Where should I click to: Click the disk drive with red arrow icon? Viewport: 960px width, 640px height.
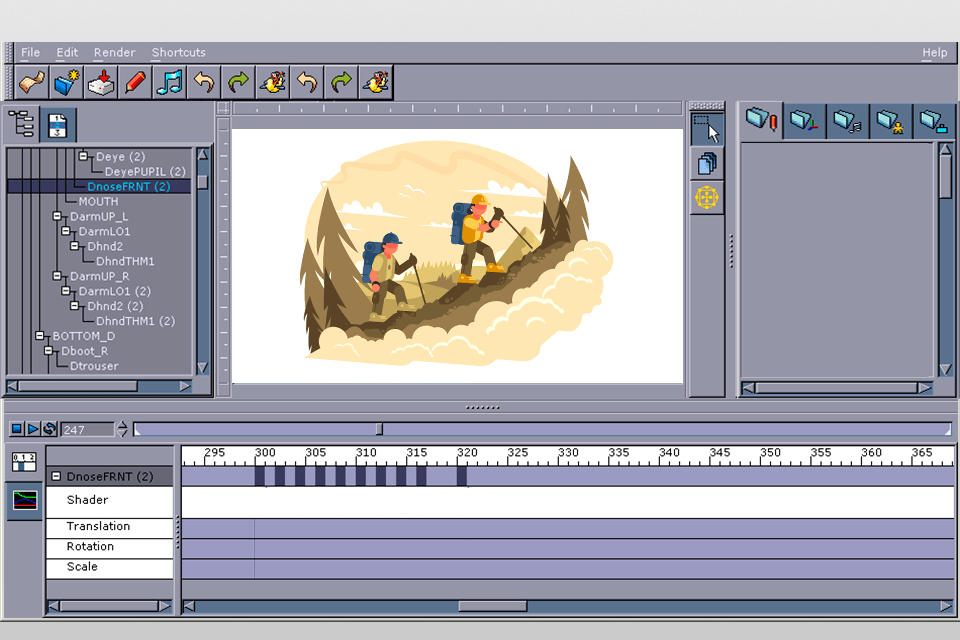coord(100,82)
